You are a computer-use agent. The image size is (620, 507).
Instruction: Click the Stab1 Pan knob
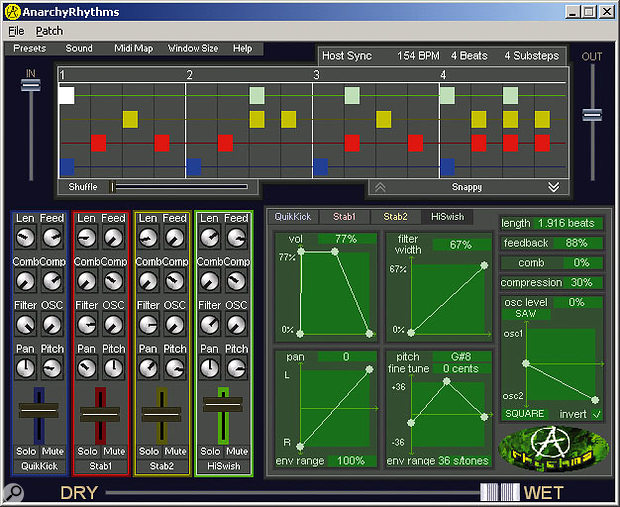pos(87,368)
